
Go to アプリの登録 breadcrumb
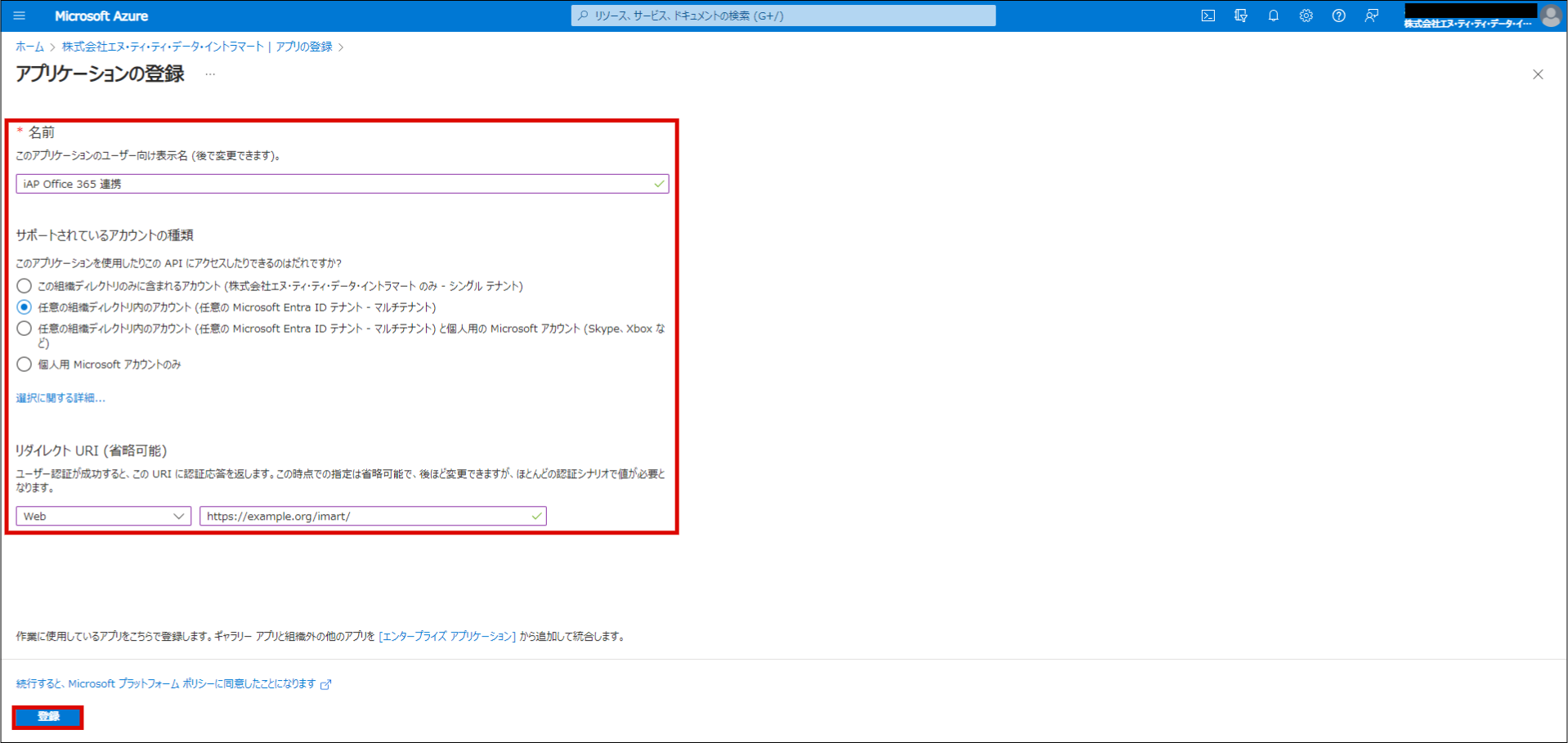(303, 47)
